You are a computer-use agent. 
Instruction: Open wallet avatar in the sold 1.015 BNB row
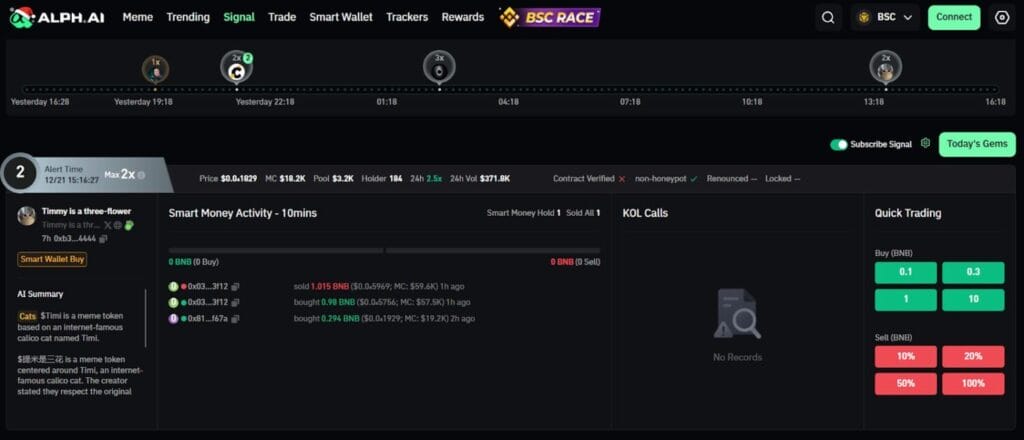pos(173,287)
